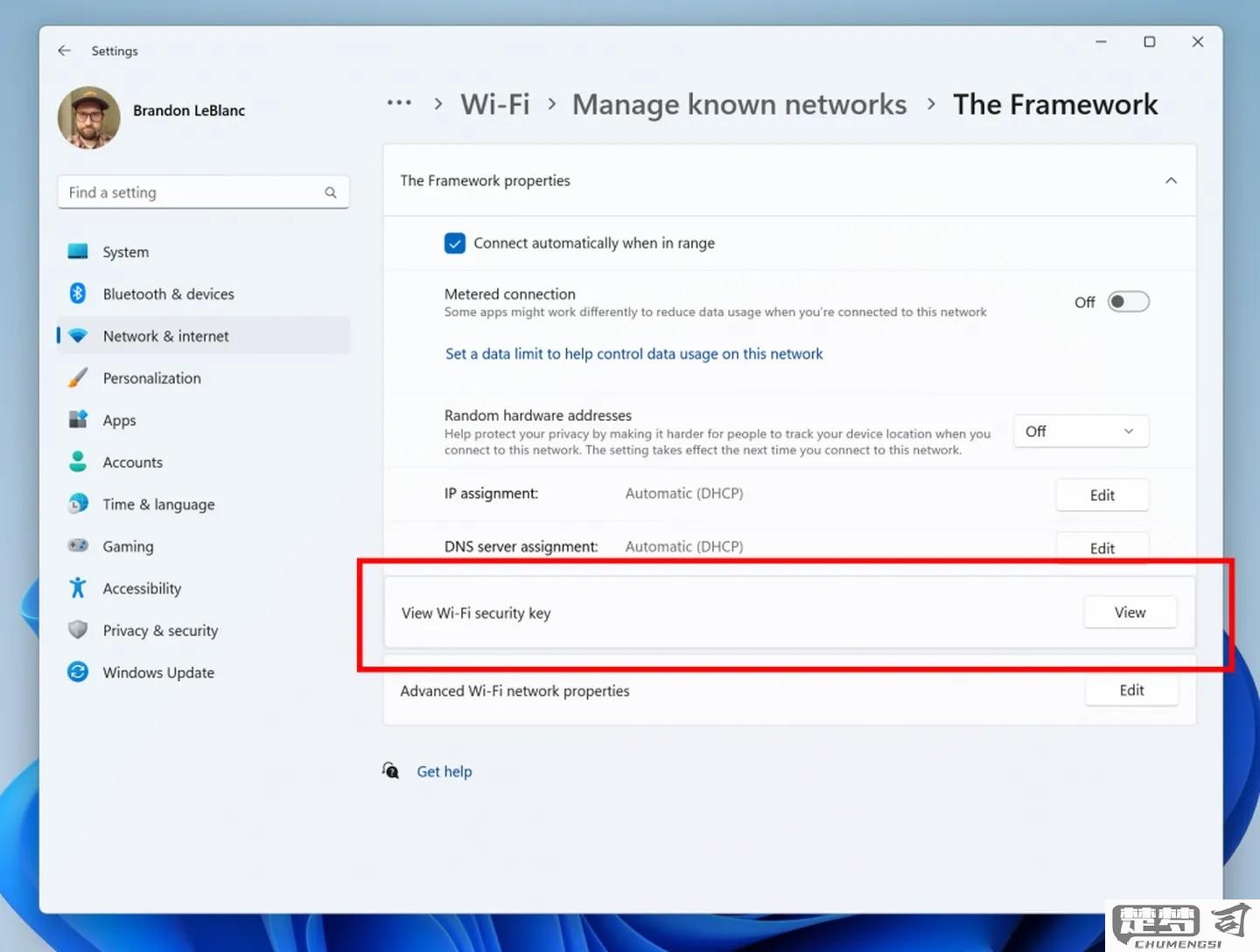Image resolution: width=1260 pixels, height=952 pixels.
Task: Click the Get help headset icon
Action: [x=391, y=771]
